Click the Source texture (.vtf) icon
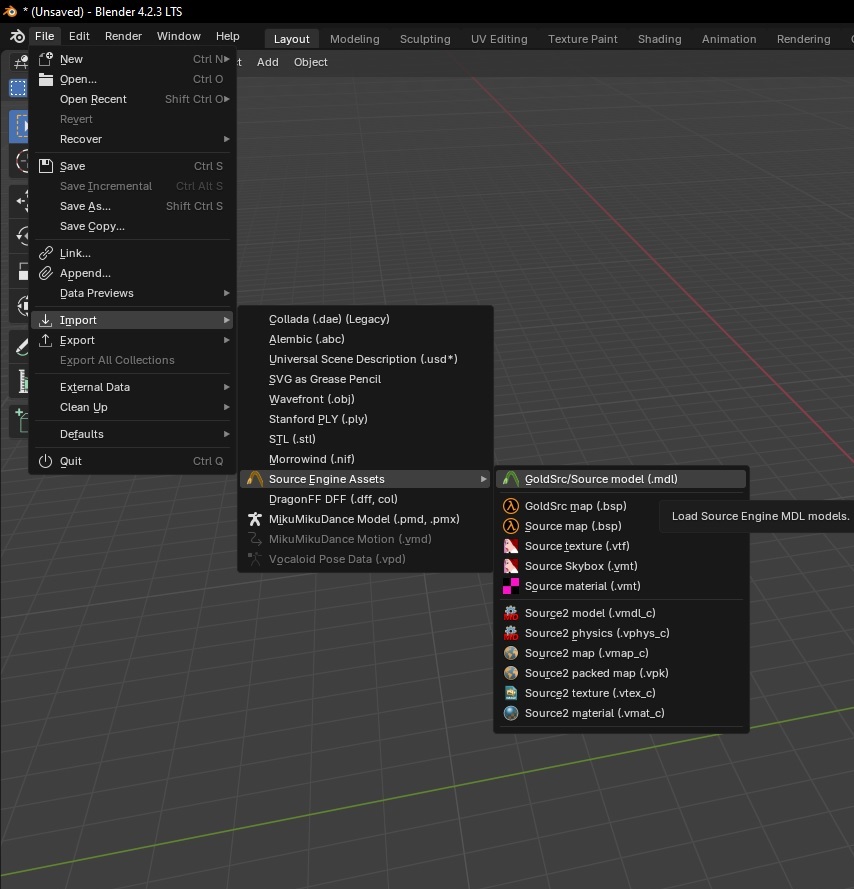Screen dimensions: 854x889 click(x=511, y=546)
